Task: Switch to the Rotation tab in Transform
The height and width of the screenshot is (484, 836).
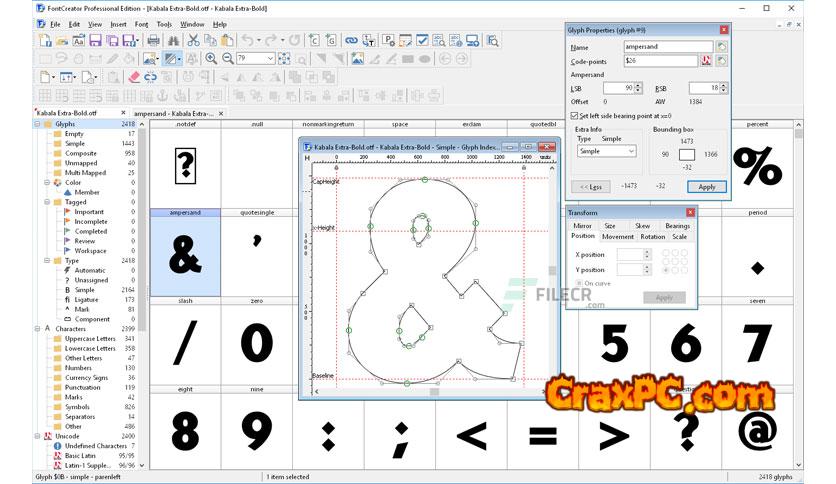Action: click(652, 237)
